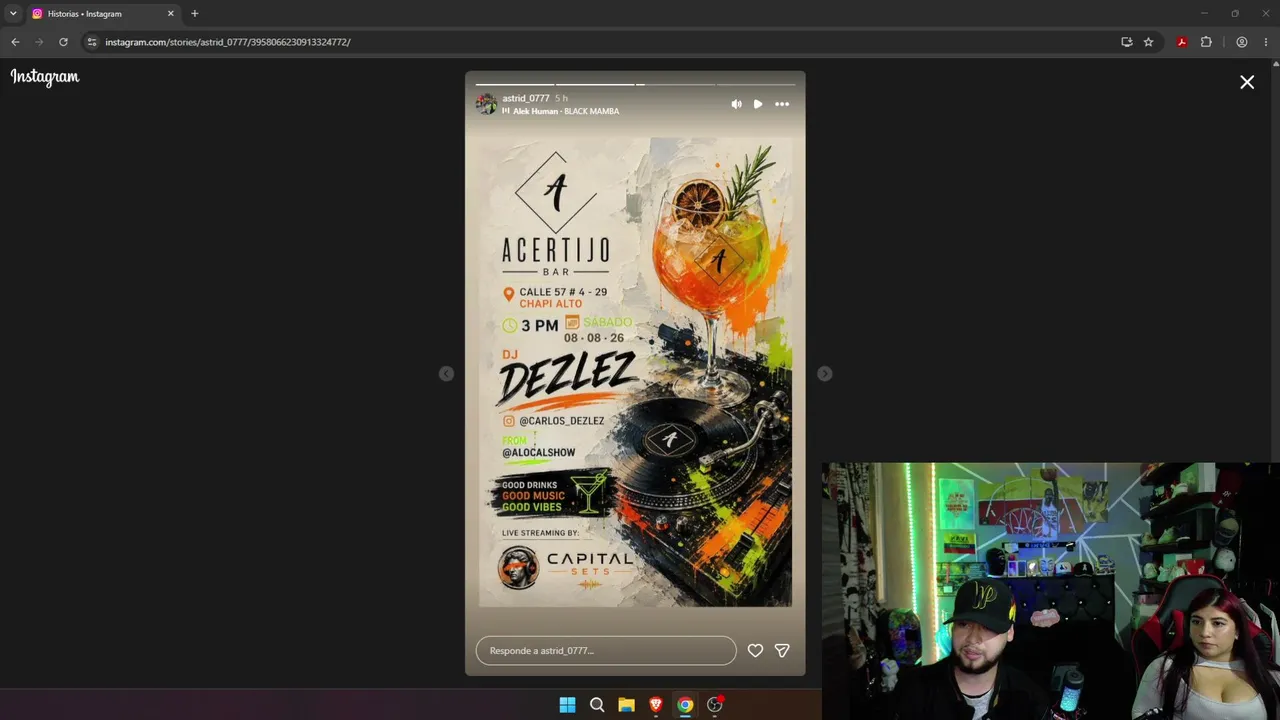
Task: Mute the story audio with the speaker icon
Action: (737, 104)
